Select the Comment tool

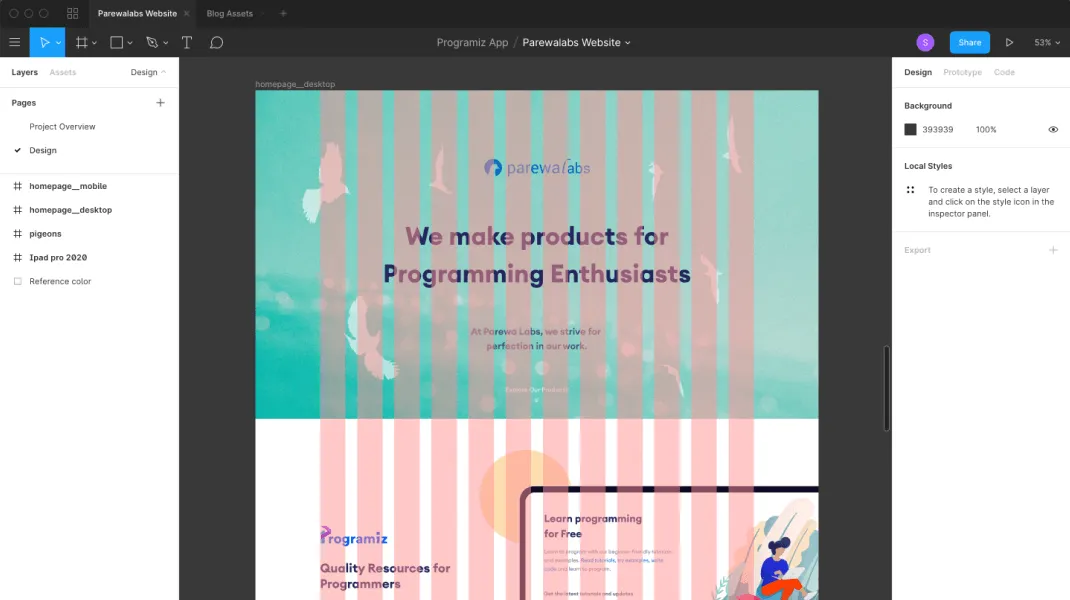216,42
